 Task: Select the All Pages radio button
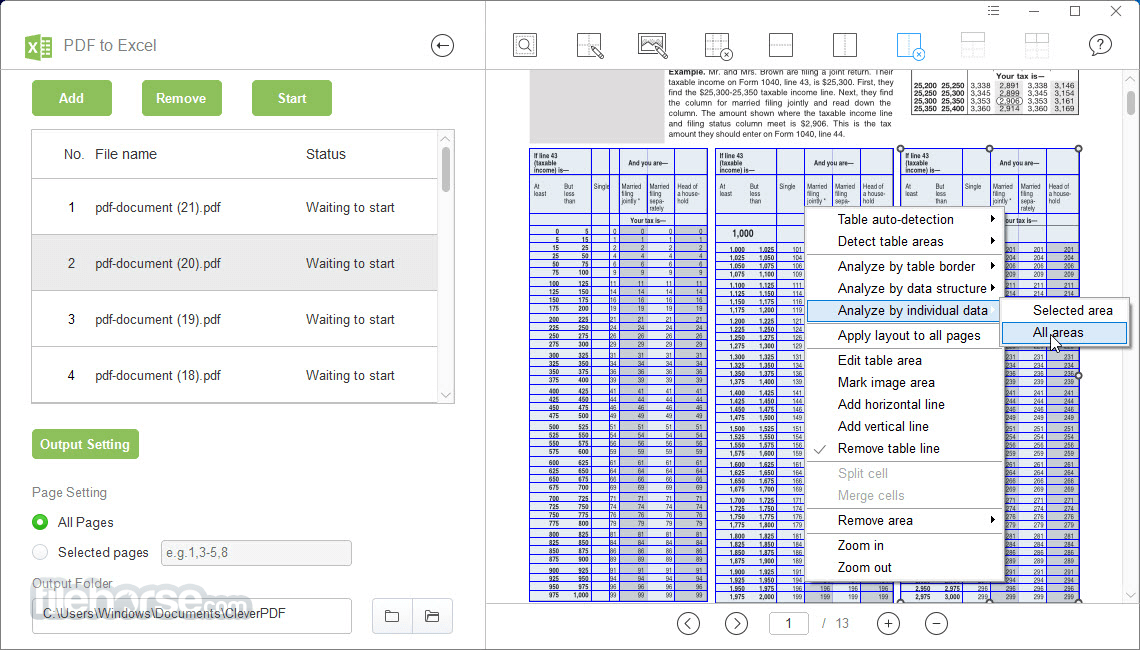pyautogui.click(x=40, y=522)
